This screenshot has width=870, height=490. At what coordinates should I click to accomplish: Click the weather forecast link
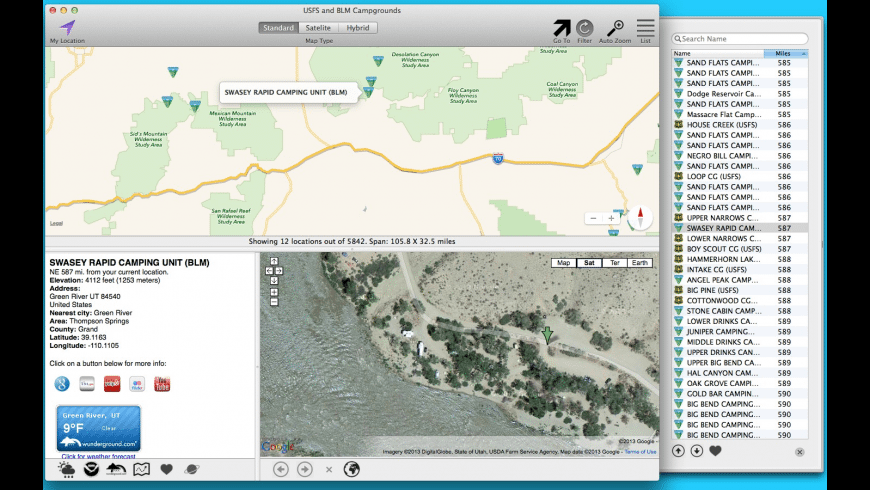pyautogui.click(x=98, y=456)
